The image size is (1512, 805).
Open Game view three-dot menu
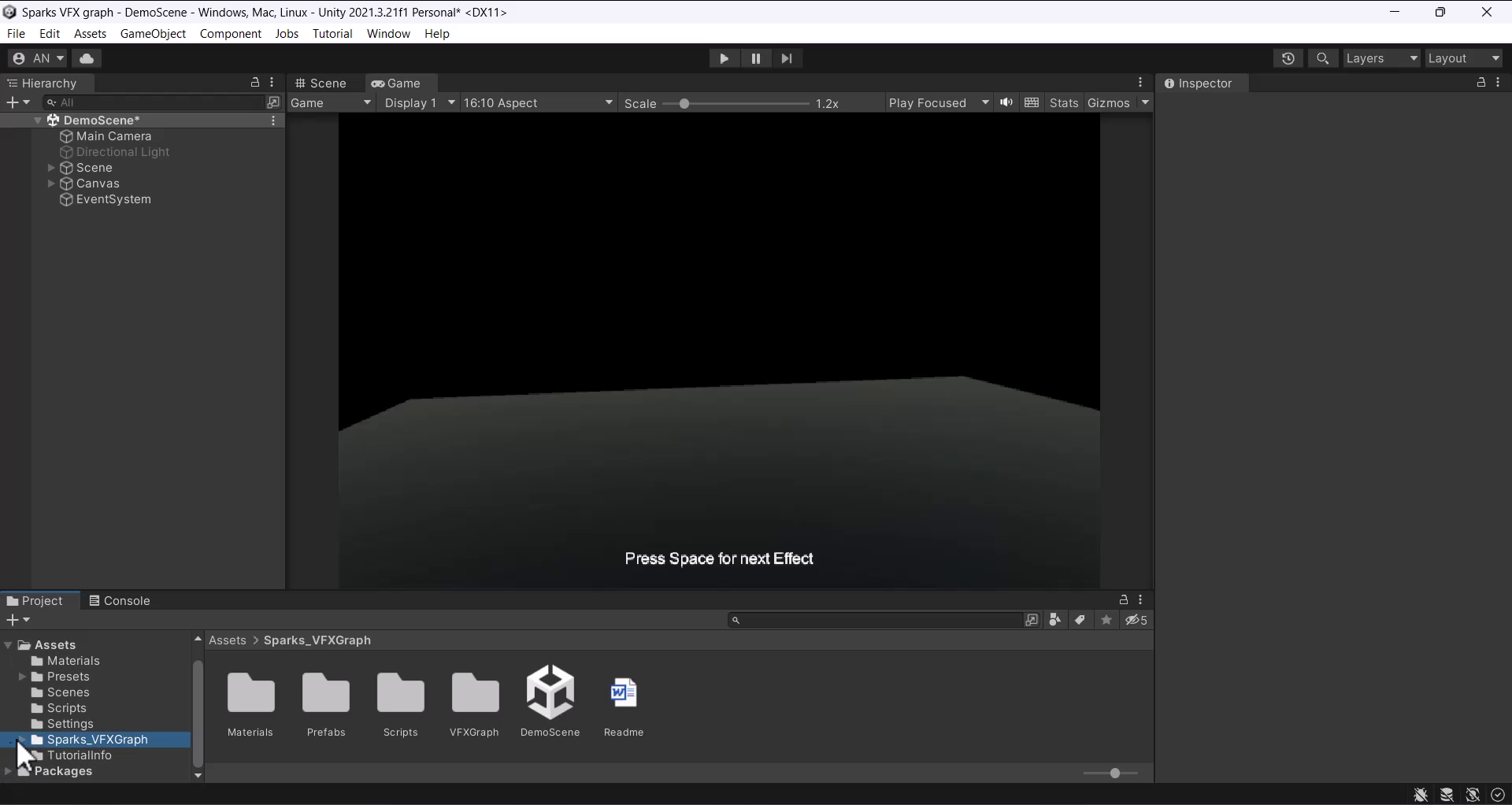[1140, 83]
